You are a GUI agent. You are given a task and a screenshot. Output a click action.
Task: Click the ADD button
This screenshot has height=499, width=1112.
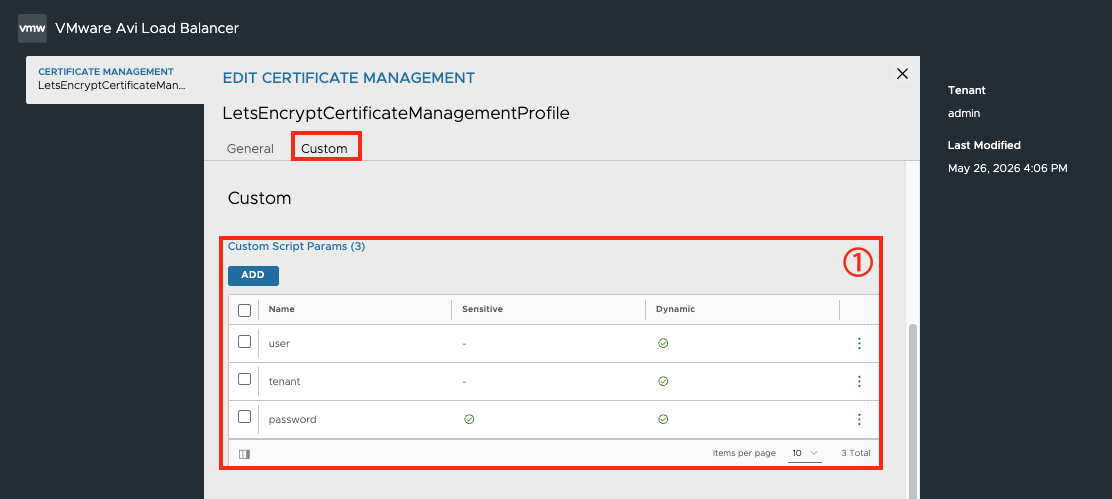coord(253,276)
